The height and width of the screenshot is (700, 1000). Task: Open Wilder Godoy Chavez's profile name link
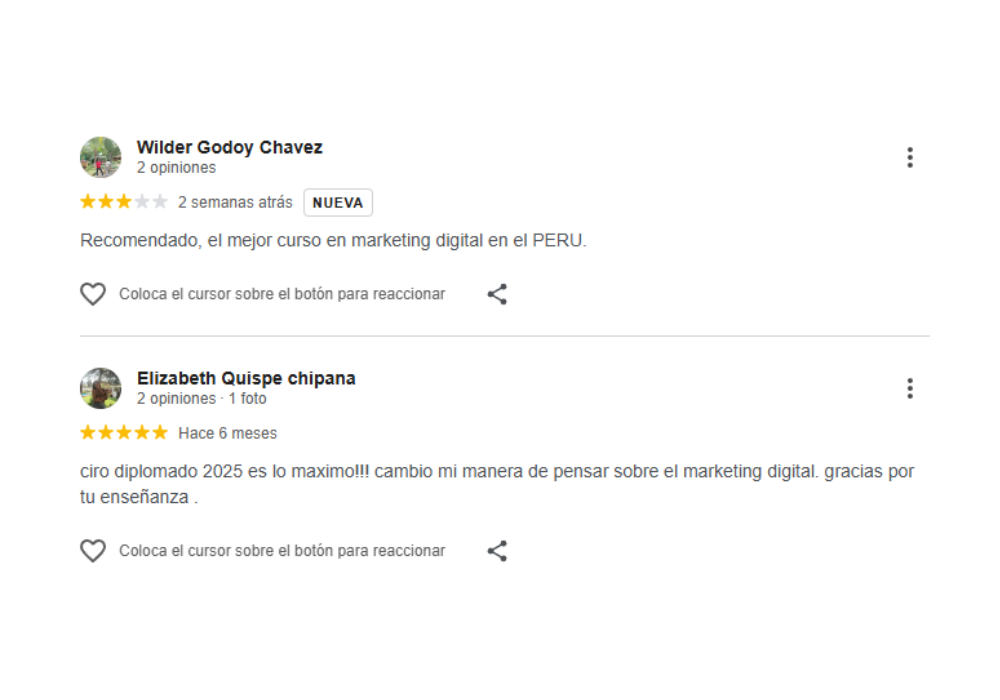tap(229, 148)
